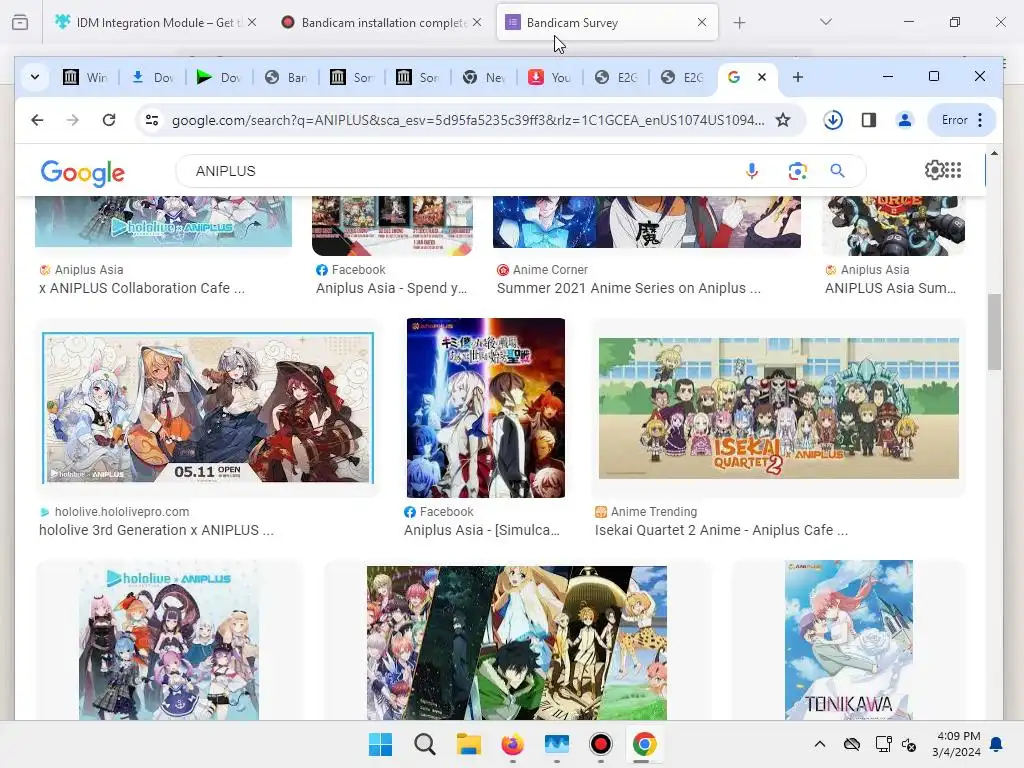Close the Bandicam Survey tab
This screenshot has width=1024, height=768.
click(x=701, y=22)
